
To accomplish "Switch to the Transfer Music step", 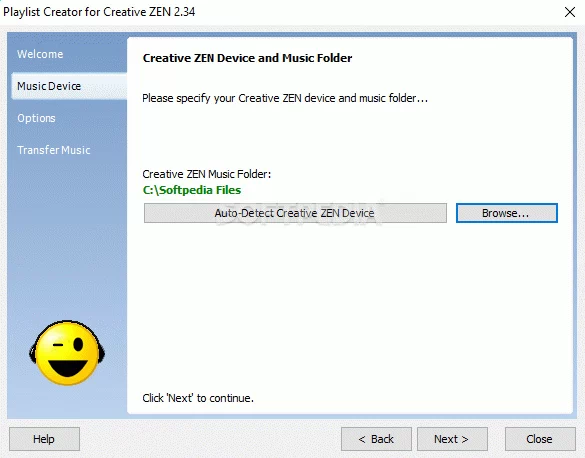I will [x=54, y=150].
